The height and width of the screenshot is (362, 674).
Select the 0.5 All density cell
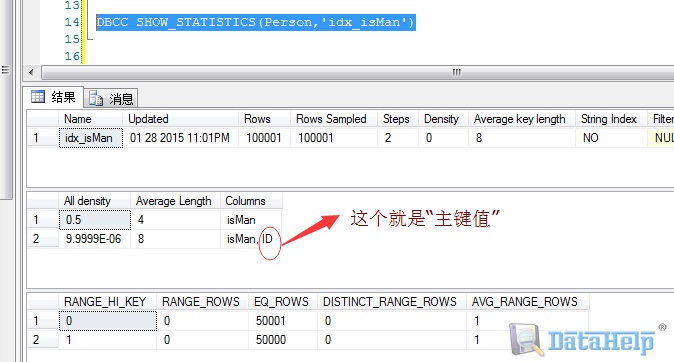(x=95, y=220)
